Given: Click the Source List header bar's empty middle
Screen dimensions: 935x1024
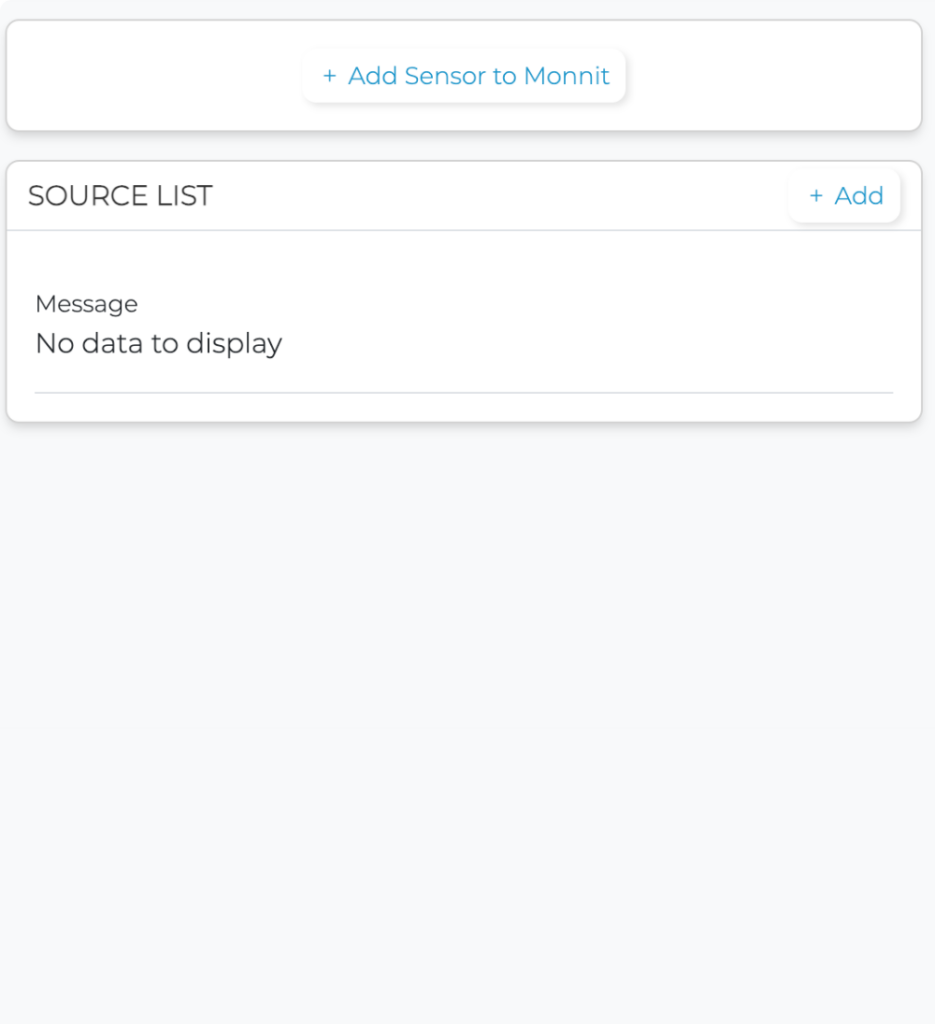Looking at the screenshot, I should coord(500,196).
